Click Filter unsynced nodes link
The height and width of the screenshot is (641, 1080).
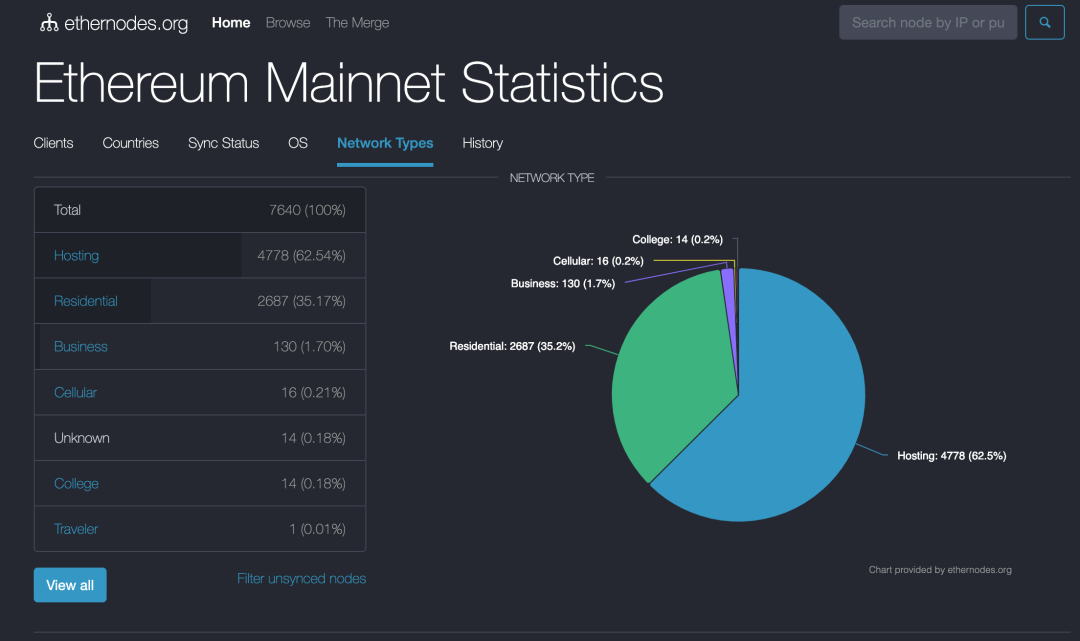pos(301,579)
